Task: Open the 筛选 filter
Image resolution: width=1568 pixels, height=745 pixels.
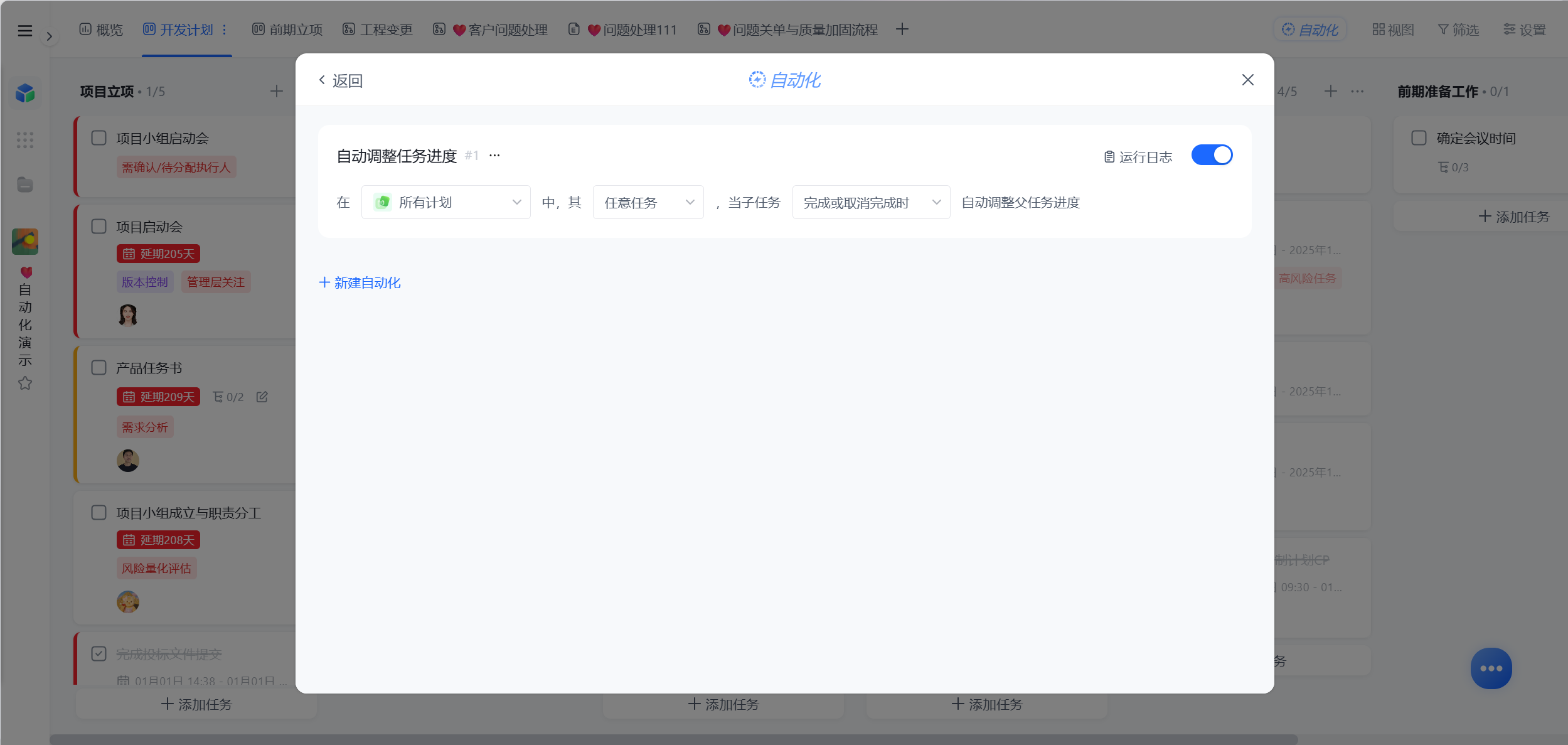Action: tap(1458, 29)
